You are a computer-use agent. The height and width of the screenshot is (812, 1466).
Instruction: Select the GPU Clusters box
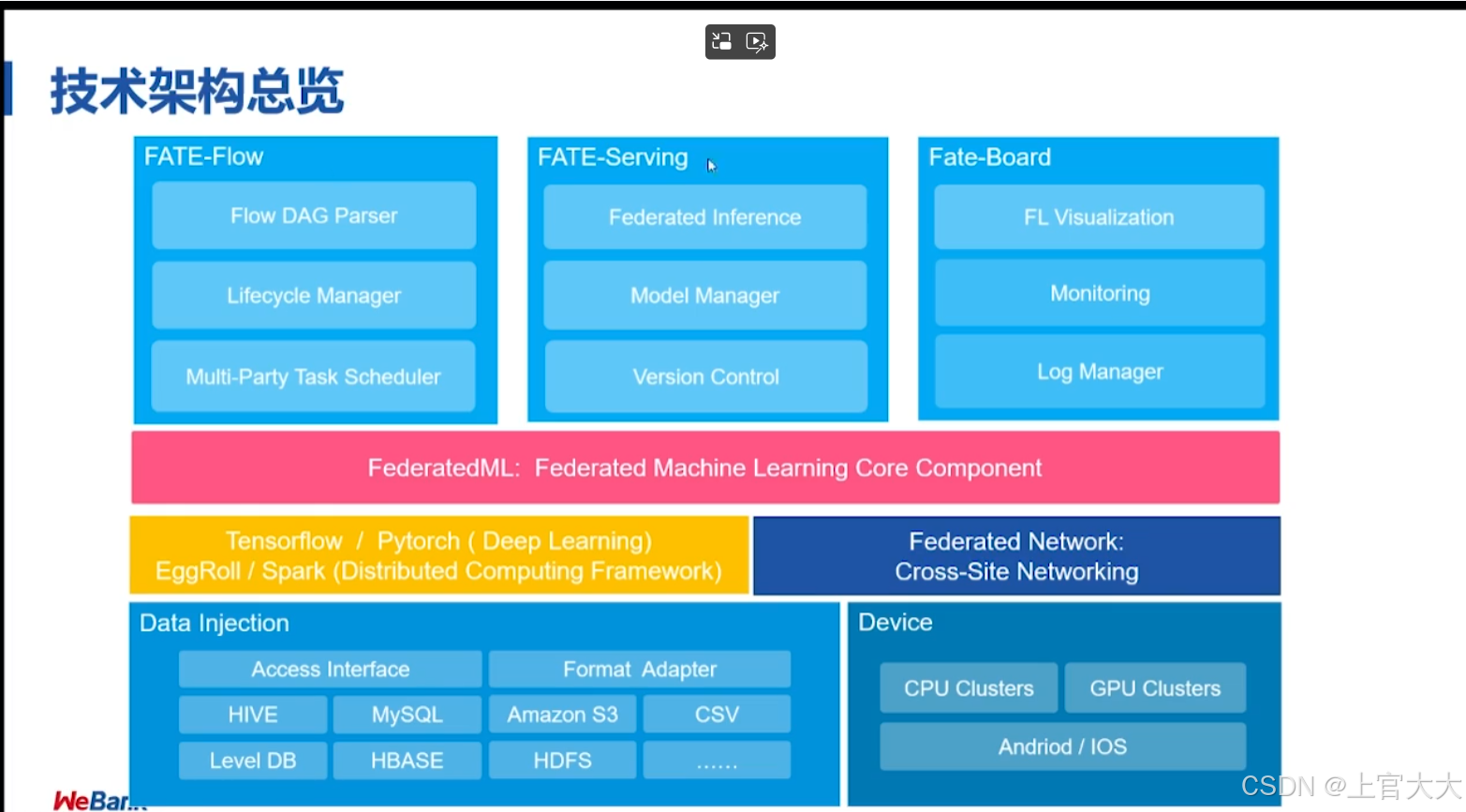(x=1155, y=688)
